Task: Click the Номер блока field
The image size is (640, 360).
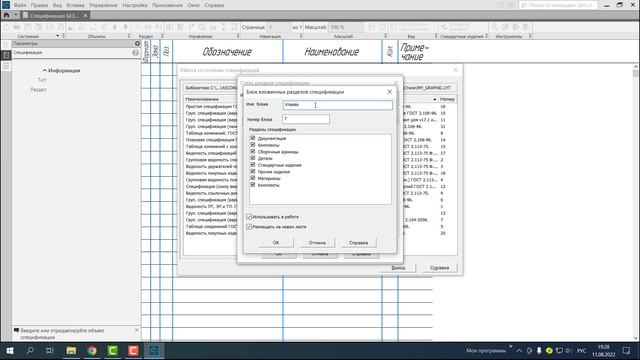Action: click(x=306, y=119)
